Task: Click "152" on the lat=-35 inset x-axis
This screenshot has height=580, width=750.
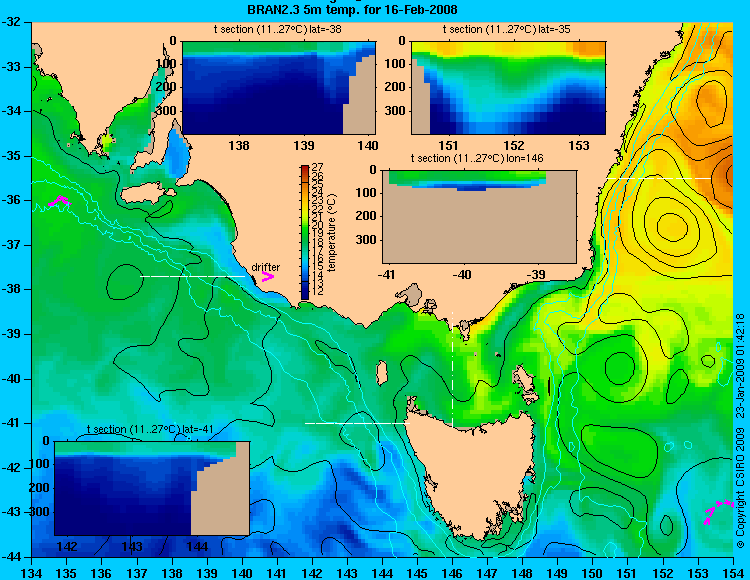Action: point(514,145)
